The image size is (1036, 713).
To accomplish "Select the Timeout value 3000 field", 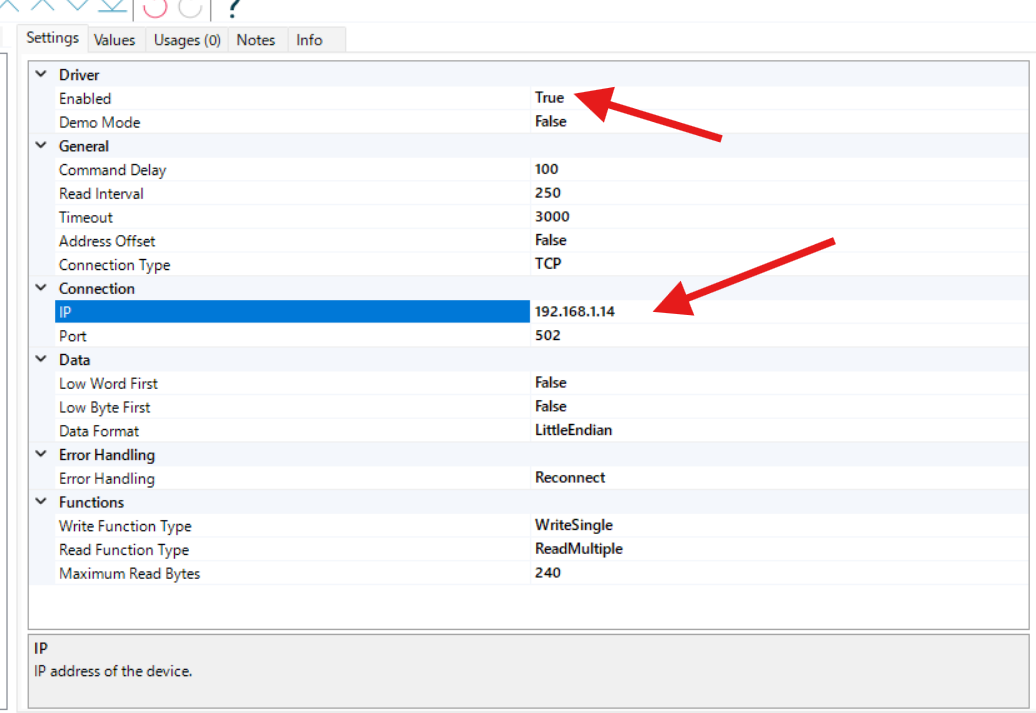I will click(552, 217).
